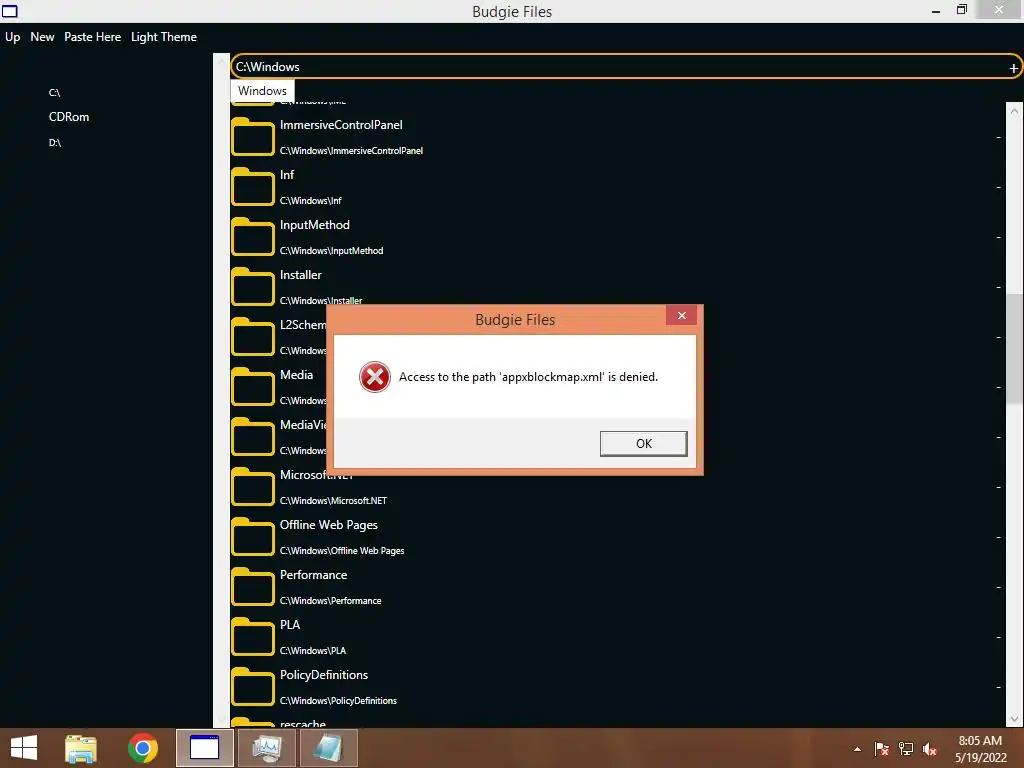Select the Performance folder name
Viewport: 1024px width, 768px height.
(313, 575)
